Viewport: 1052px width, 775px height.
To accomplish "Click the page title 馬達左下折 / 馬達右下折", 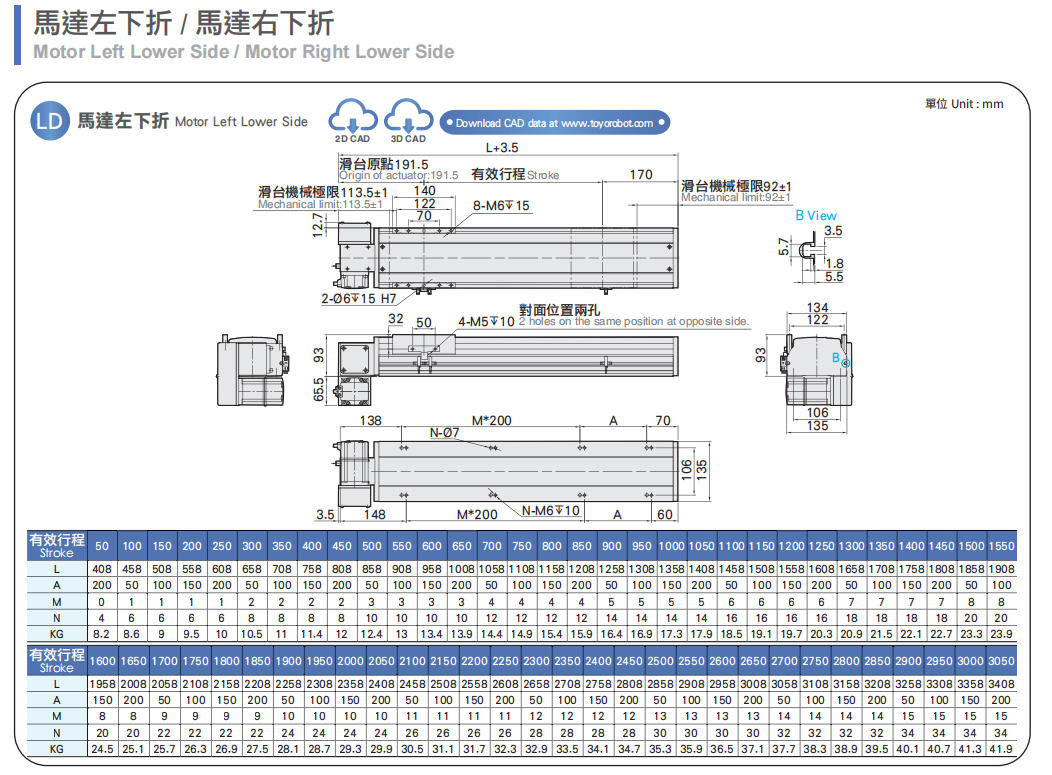I will click(x=184, y=23).
